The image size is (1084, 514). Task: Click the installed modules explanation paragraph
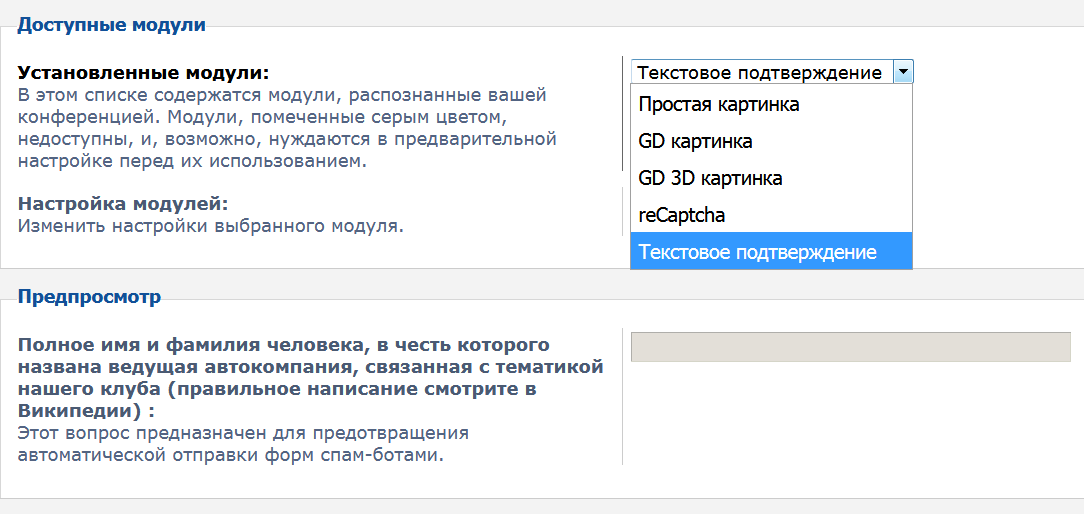point(287,128)
